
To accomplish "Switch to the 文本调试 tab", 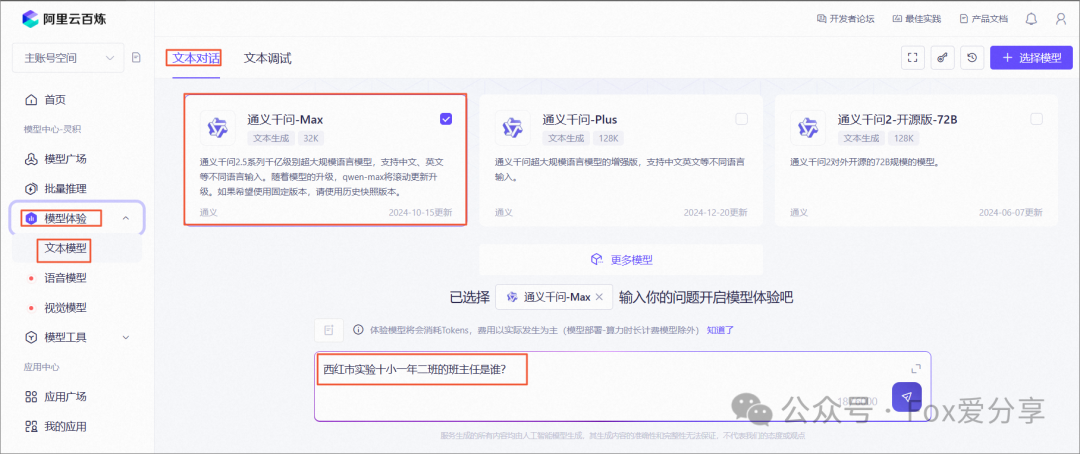I will pyautogui.click(x=267, y=59).
